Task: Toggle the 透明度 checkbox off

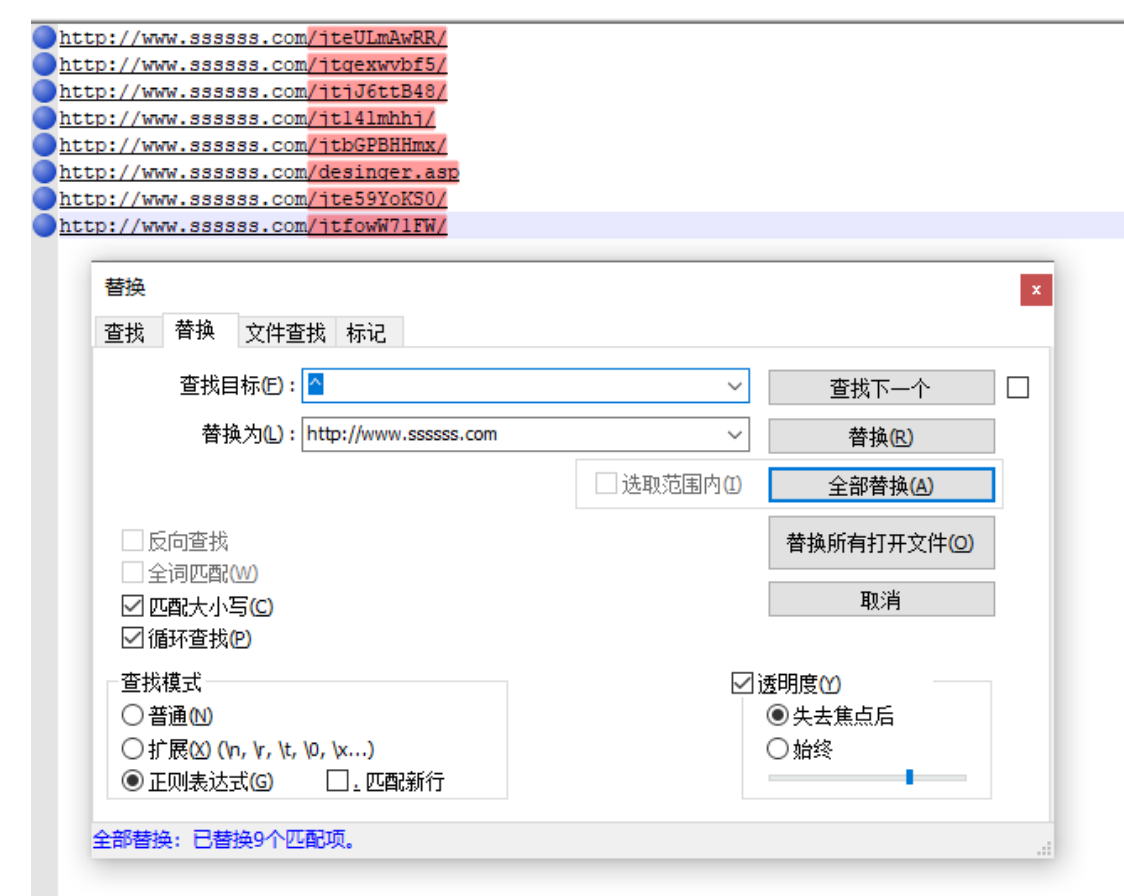Action: 741,684
